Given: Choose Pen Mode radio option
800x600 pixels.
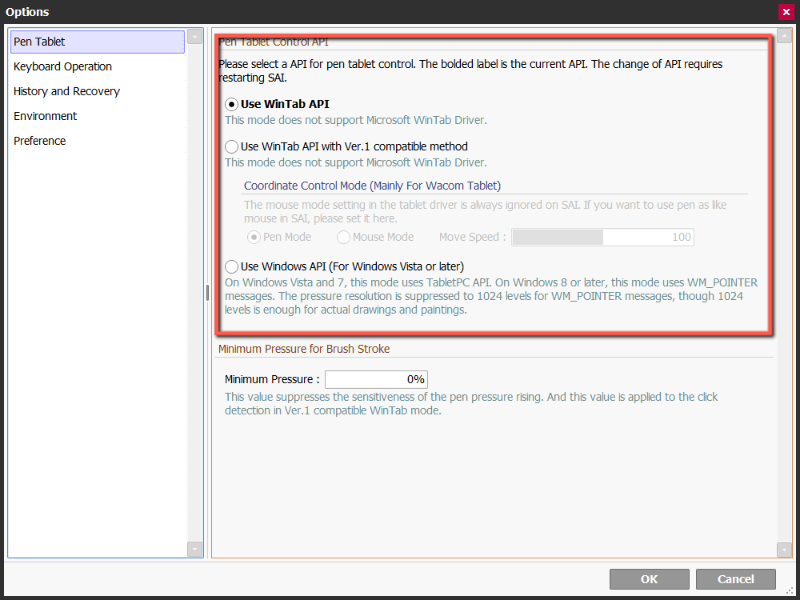Looking at the screenshot, I should pos(254,237).
